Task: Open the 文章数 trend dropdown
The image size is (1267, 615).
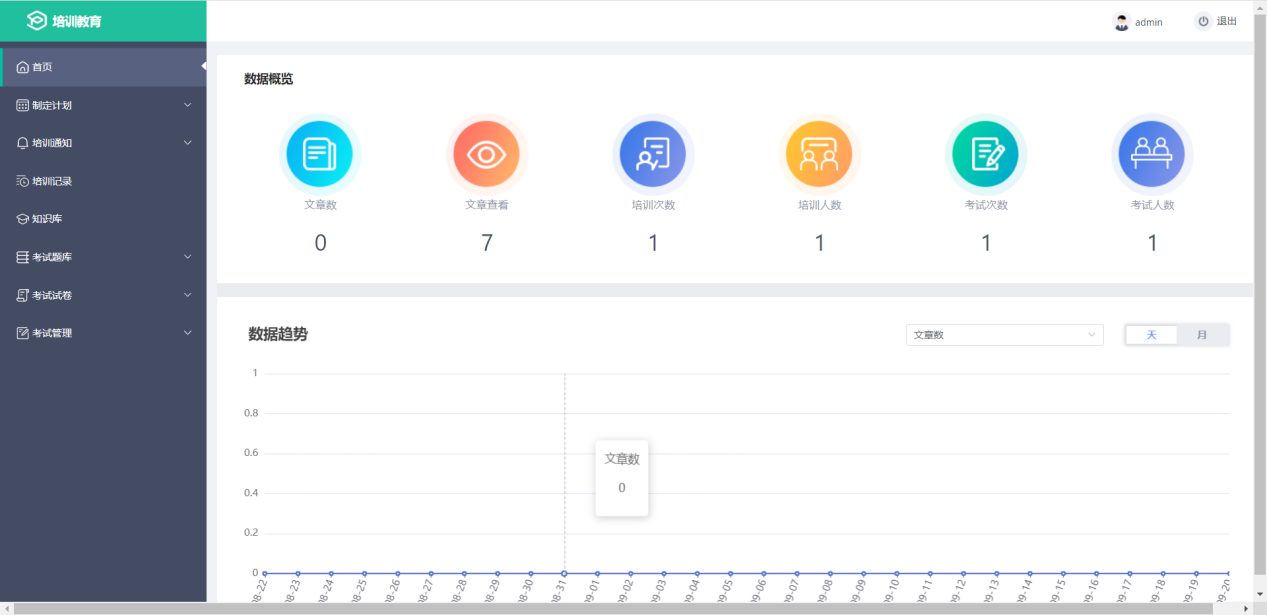Action: click(x=1004, y=335)
